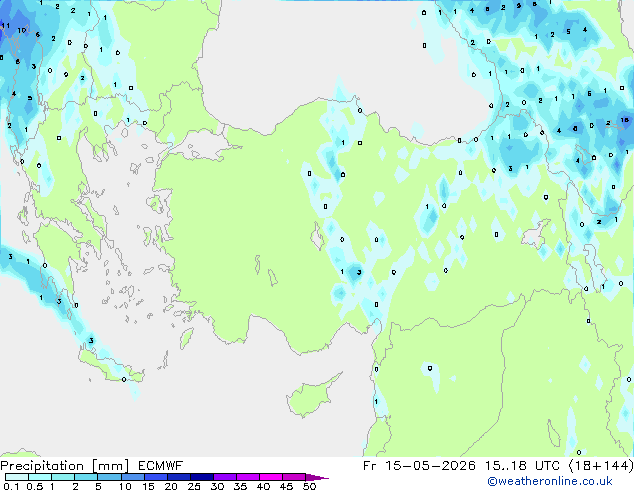Click the legend arrow tip above 50 mm
634x490 pixels.
[x=317, y=477]
